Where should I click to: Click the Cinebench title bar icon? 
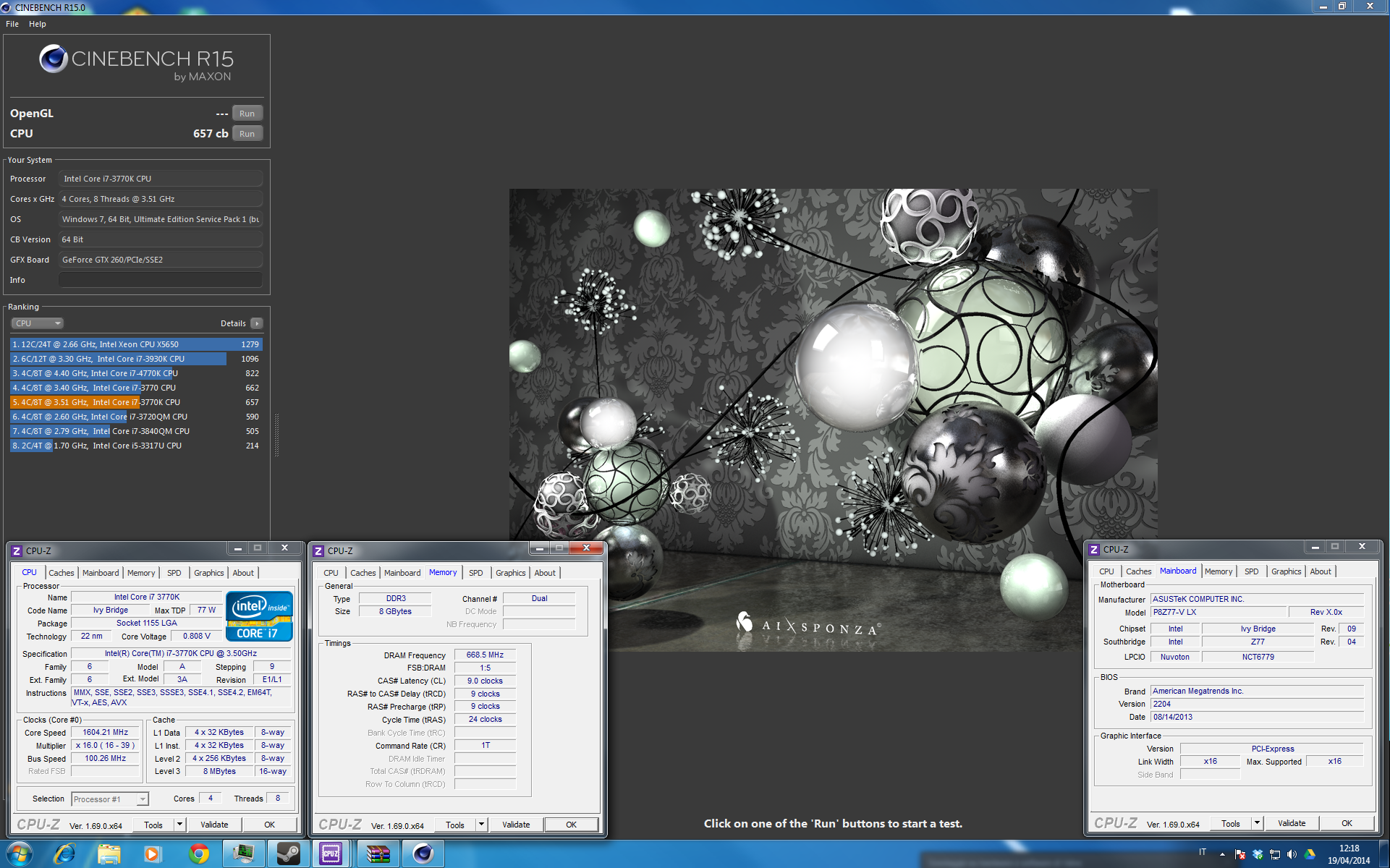click(7, 7)
